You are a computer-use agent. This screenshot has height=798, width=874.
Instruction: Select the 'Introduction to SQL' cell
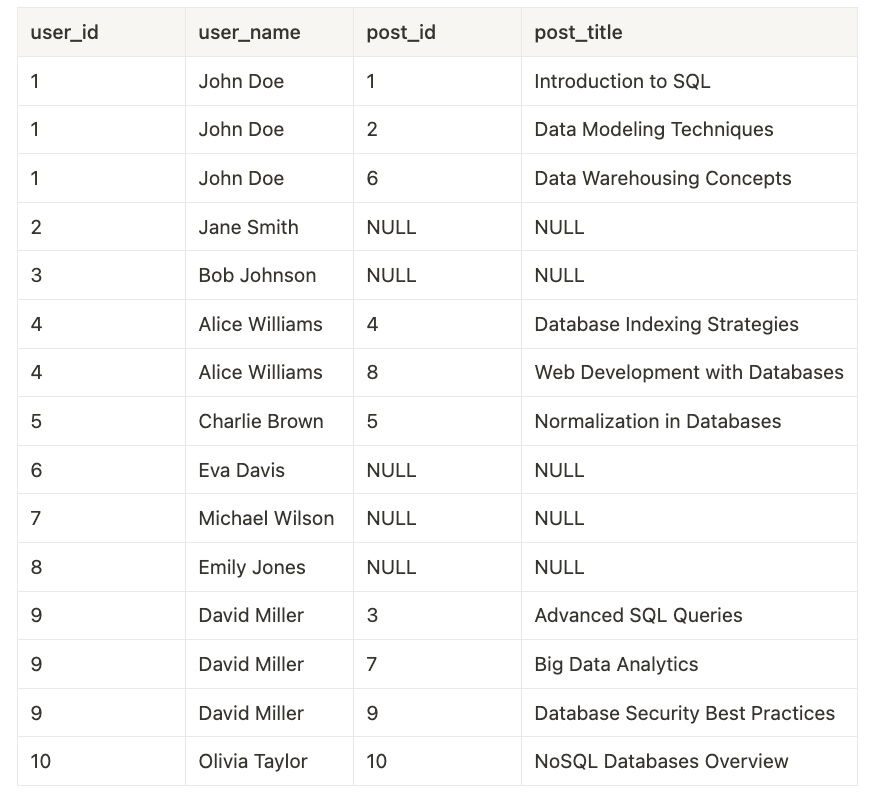(622, 81)
